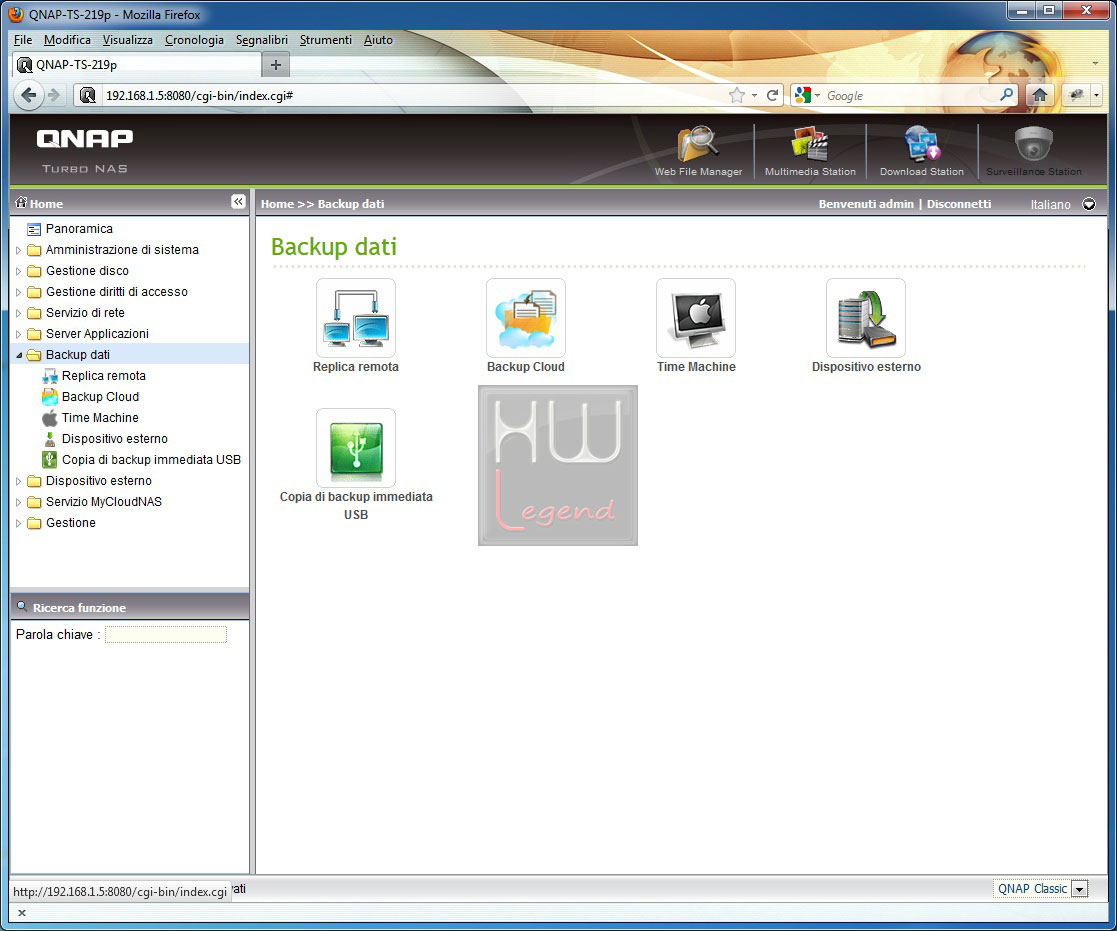Open the Strumenti menu
Image resolution: width=1117 pixels, height=931 pixels.
pos(326,40)
